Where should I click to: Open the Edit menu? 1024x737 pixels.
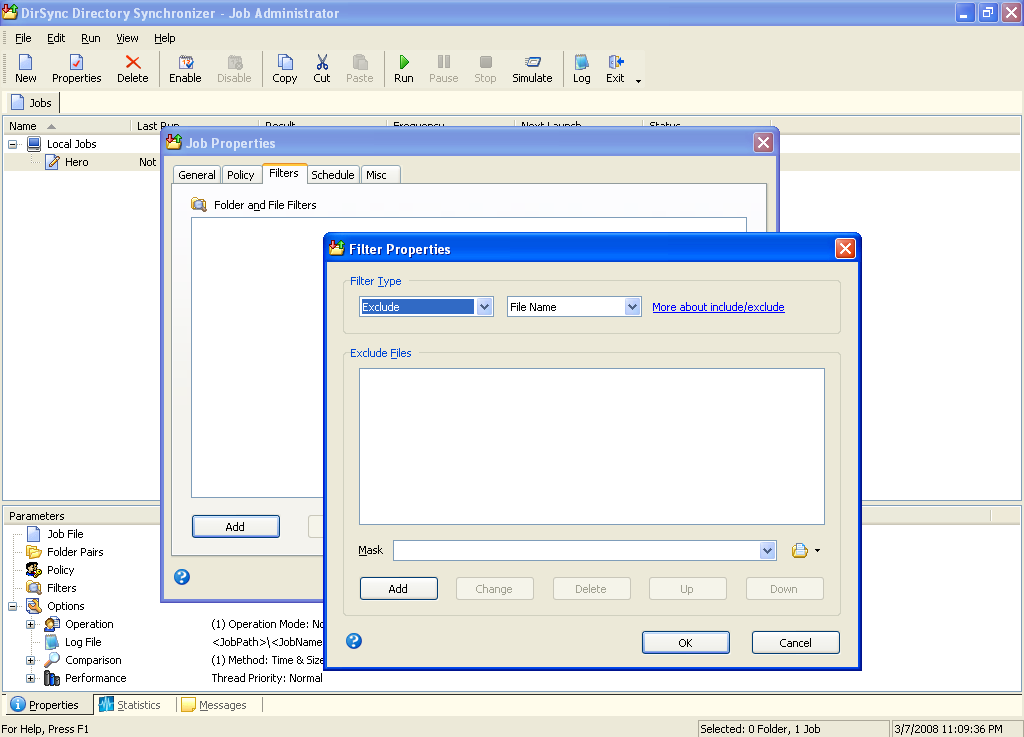point(56,39)
